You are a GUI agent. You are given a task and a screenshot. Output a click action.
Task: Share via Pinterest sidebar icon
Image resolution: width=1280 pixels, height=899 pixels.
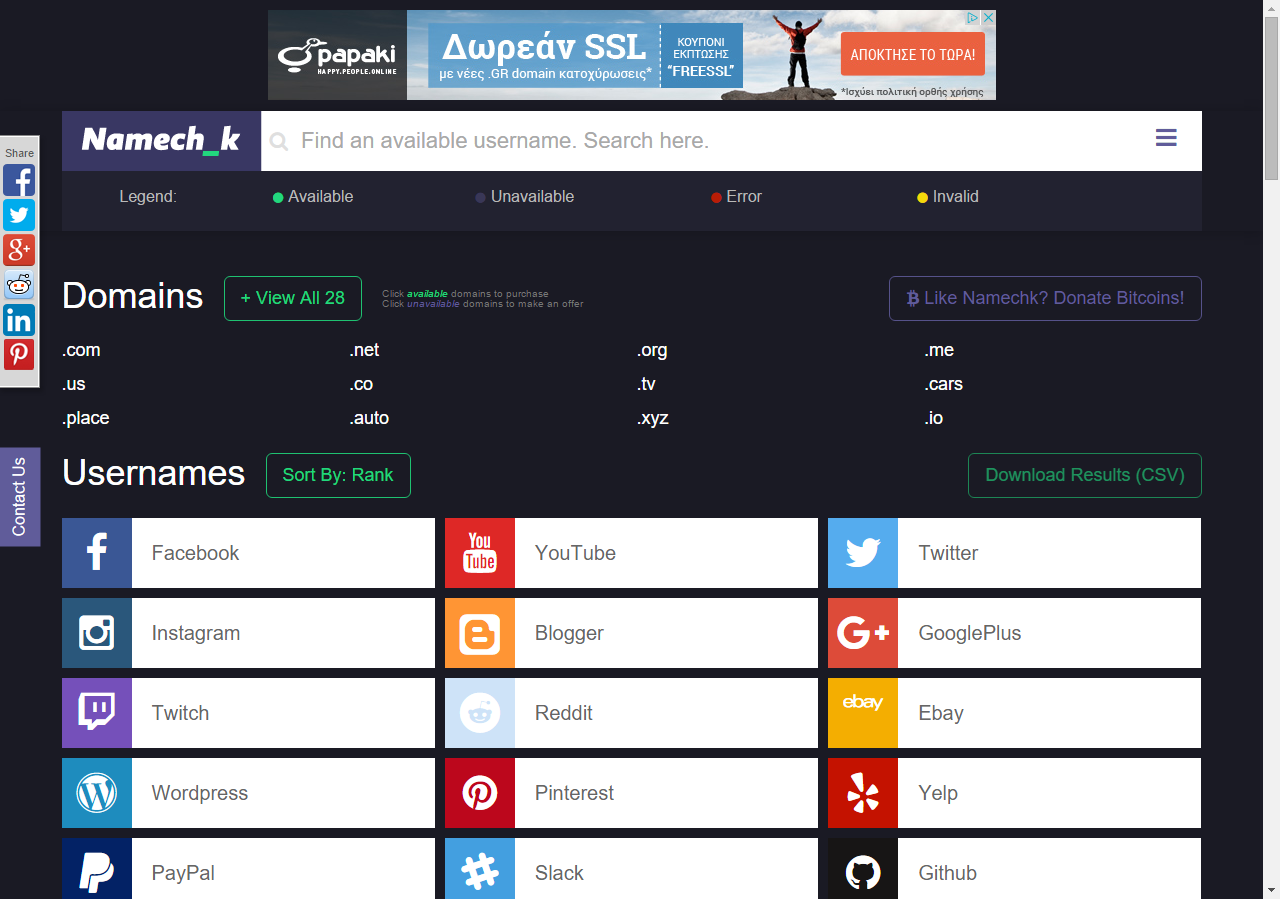19,354
